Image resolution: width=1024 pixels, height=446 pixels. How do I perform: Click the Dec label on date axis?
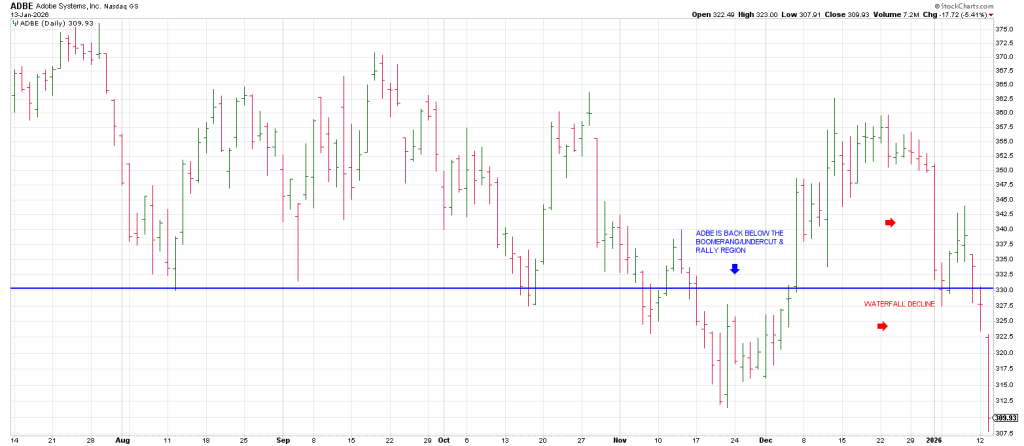(765, 439)
